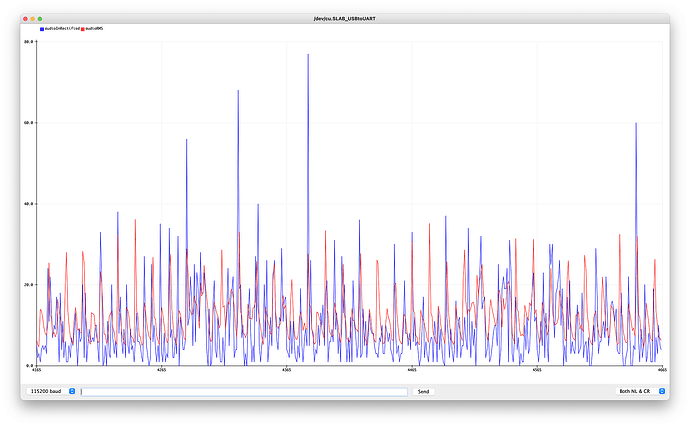Viewport: 690px width, 427px height.
Task: Click the audioRMS legend label
Action: pyautogui.click(x=94, y=29)
